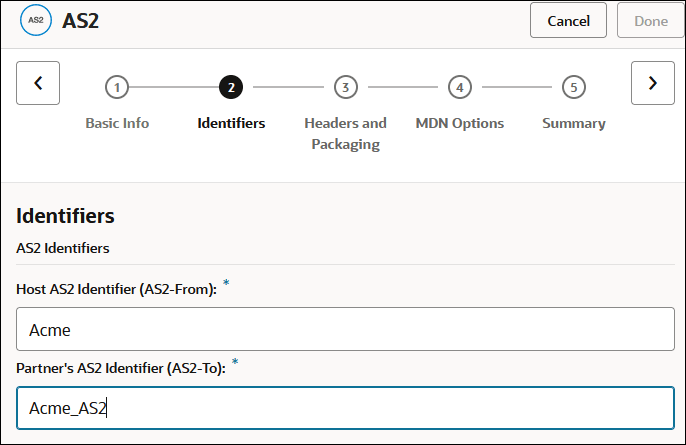The image size is (686, 445).
Task: Click the AS2 title text in header
Action: [80, 21]
